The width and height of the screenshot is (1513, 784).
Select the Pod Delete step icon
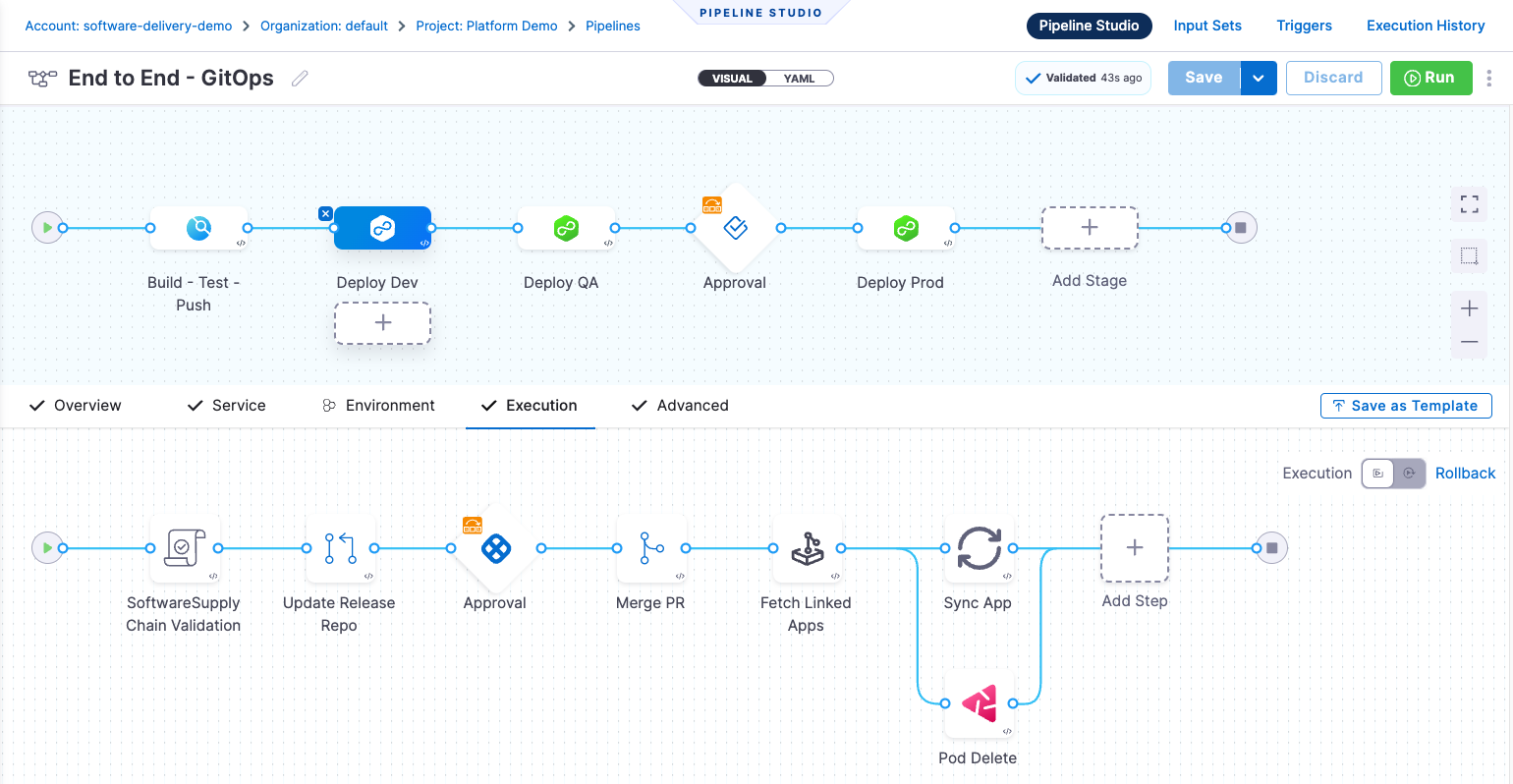[x=978, y=703]
